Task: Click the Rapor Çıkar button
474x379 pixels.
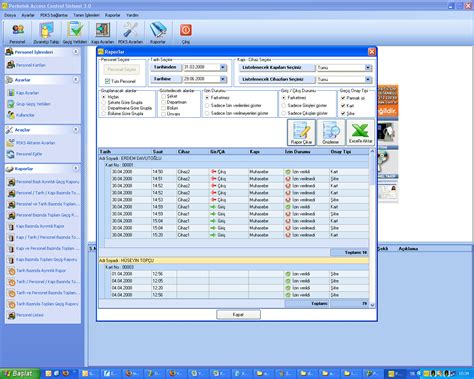Action: [x=301, y=133]
